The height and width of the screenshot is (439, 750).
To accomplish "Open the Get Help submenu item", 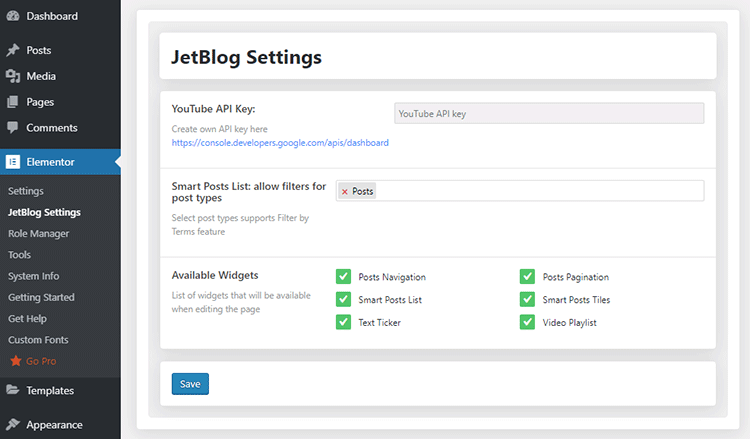I will click(27, 318).
